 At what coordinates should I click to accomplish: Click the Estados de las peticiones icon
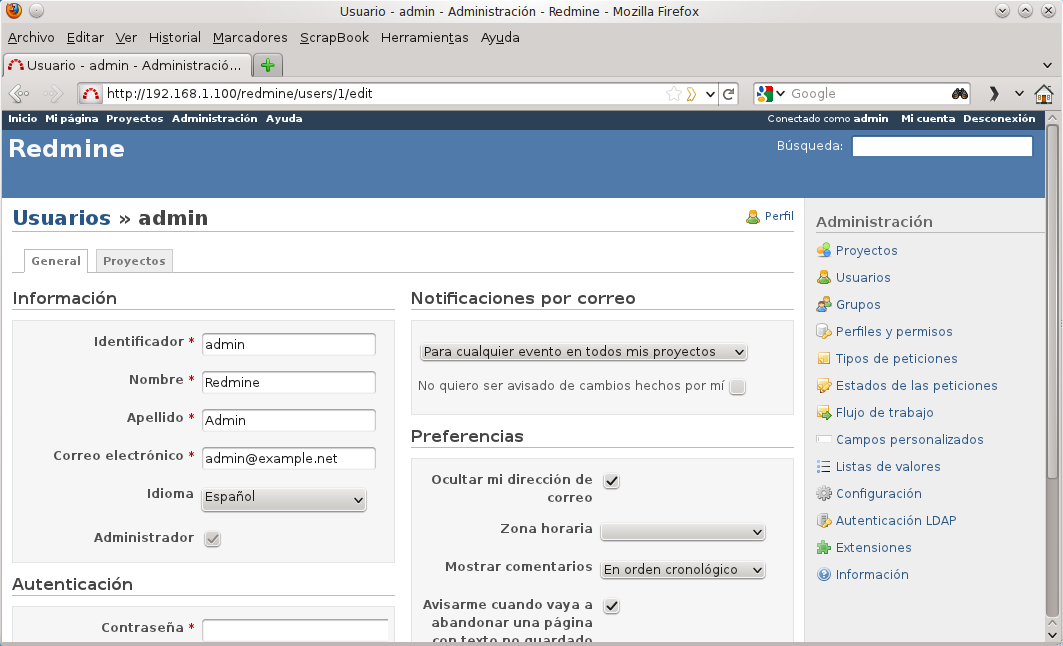click(x=824, y=386)
